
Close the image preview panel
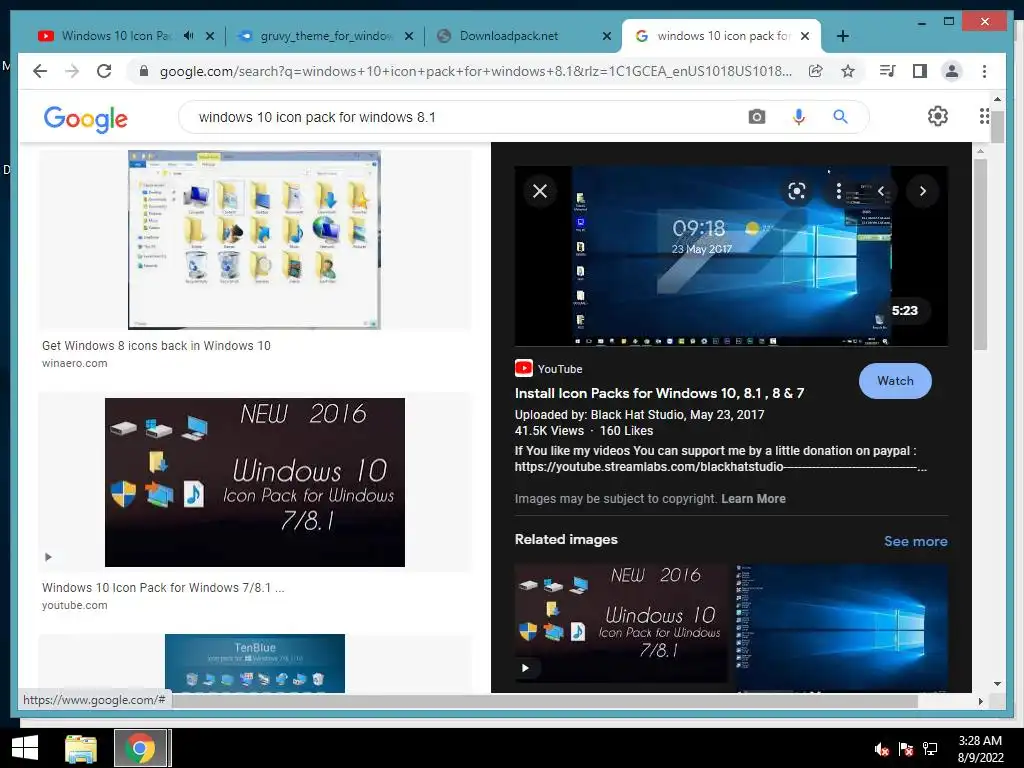tap(540, 191)
